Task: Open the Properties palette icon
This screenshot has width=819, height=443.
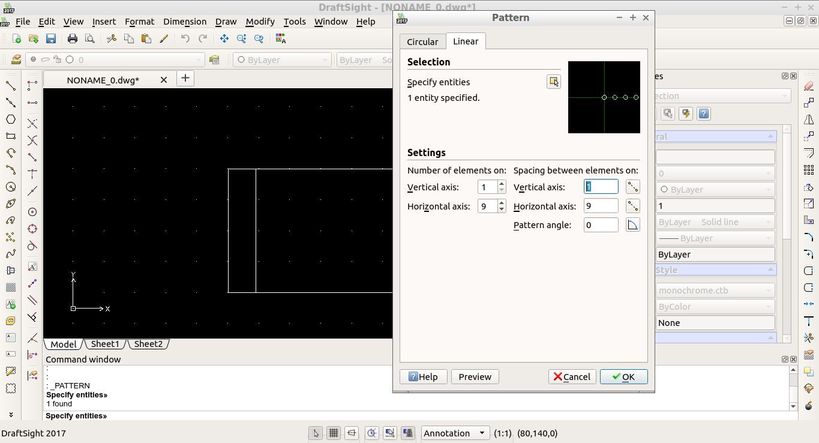Action: [280, 39]
